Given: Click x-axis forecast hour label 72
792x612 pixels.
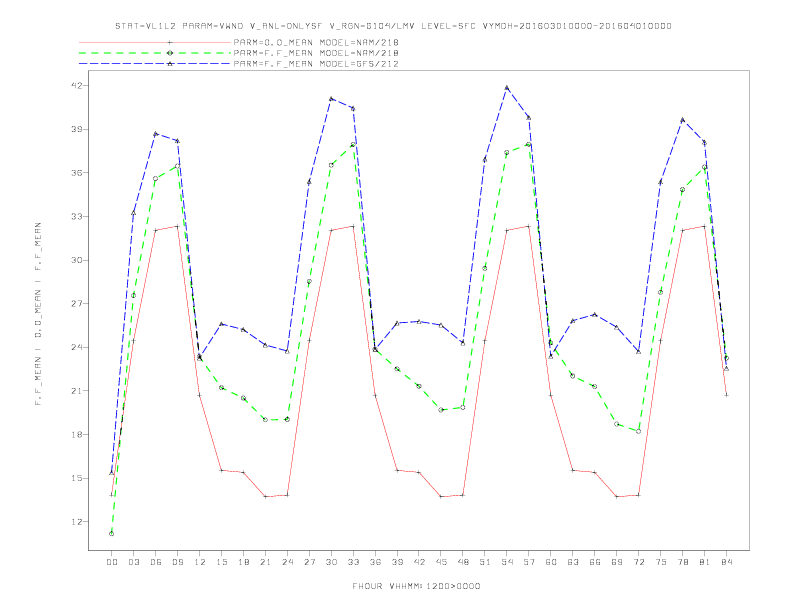Looking at the screenshot, I should click(x=638, y=562).
